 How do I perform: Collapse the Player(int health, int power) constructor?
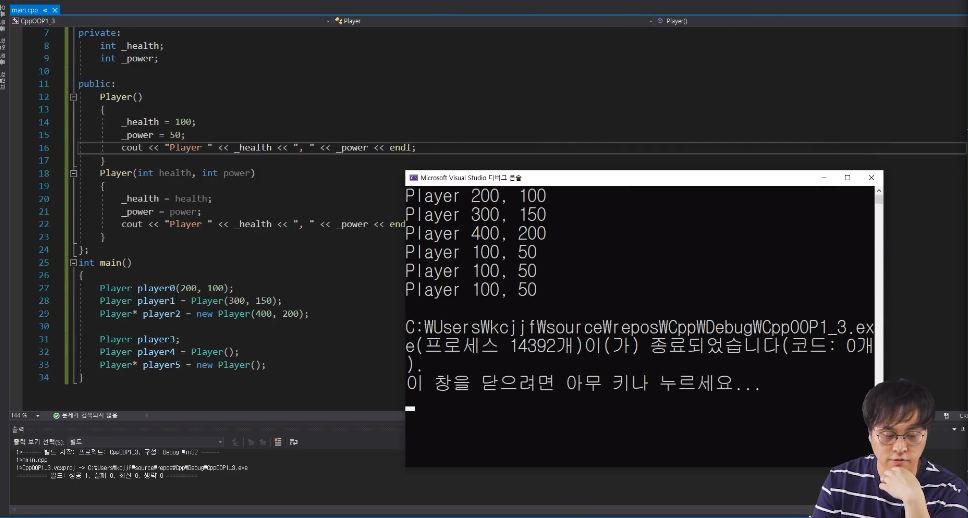(x=73, y=173)
